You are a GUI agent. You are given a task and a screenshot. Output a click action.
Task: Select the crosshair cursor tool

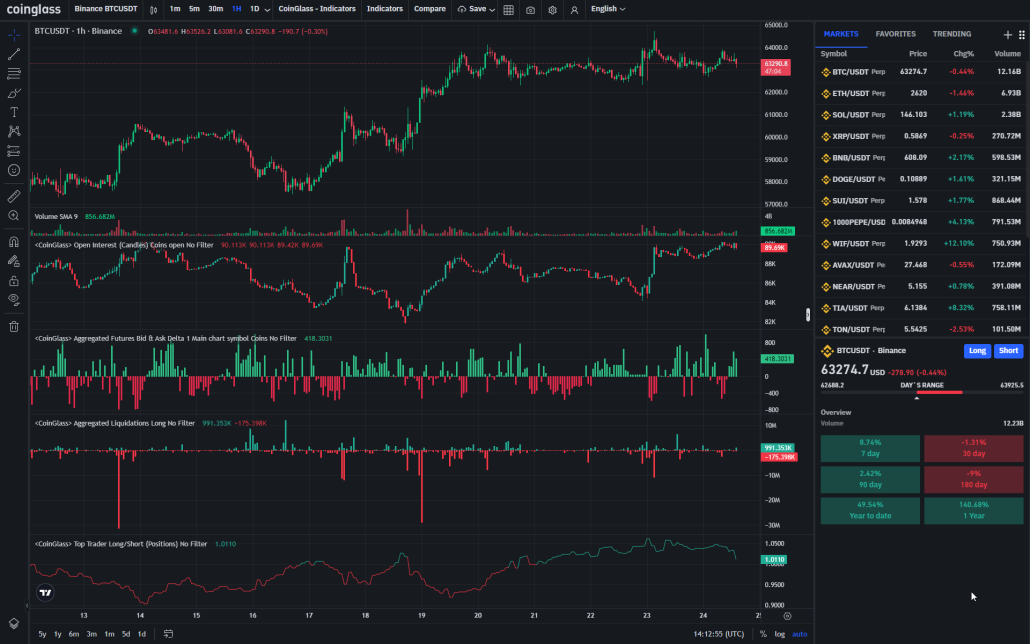tap(13, 33)
